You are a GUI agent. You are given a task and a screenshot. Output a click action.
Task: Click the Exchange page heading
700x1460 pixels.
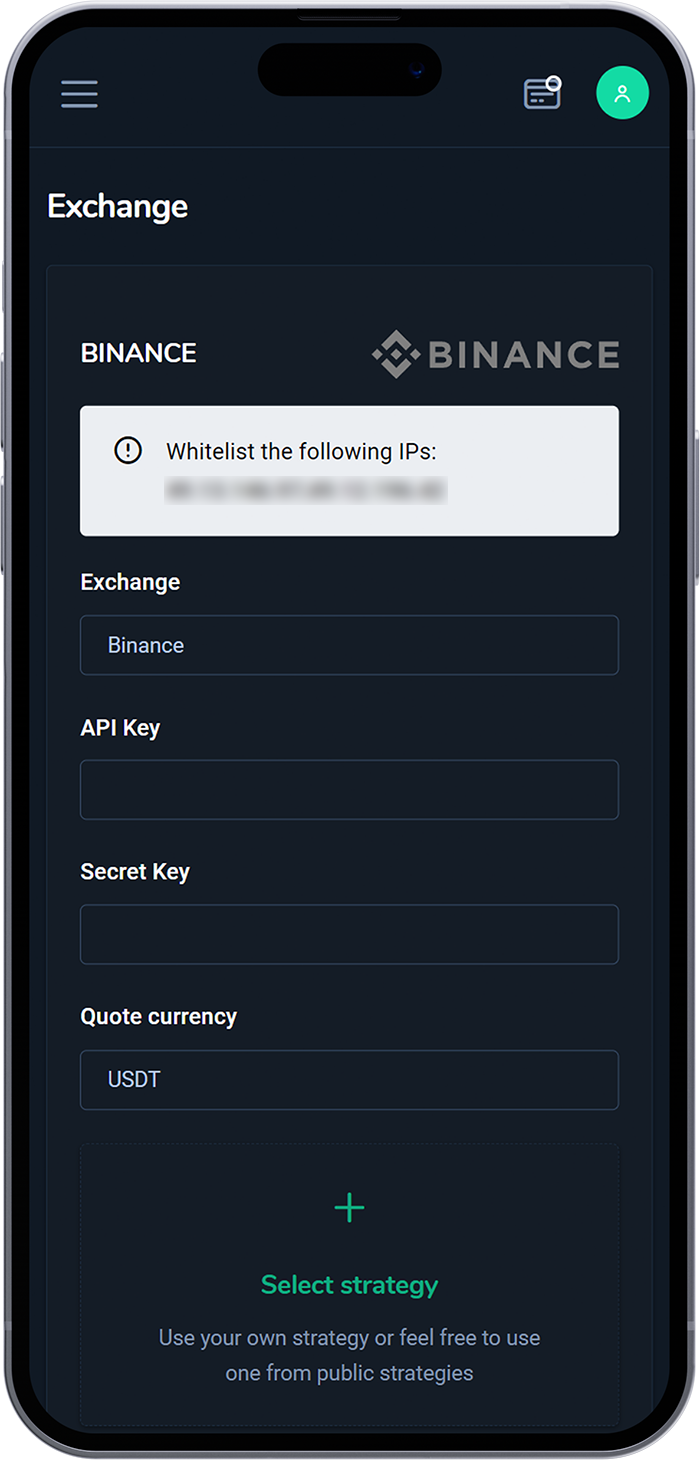pos(118,207)
